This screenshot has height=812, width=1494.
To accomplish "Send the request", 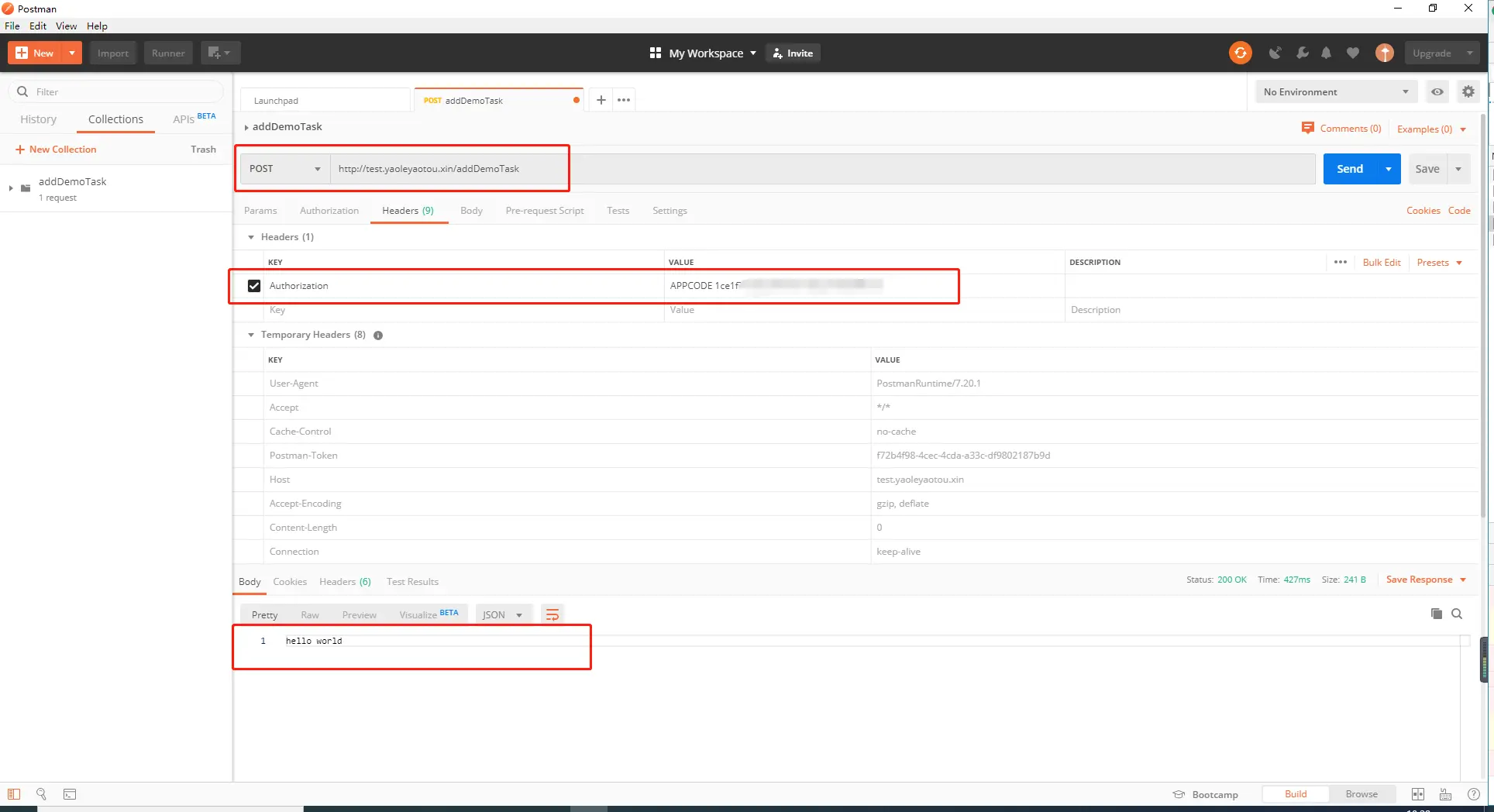I will (1350, 169).
